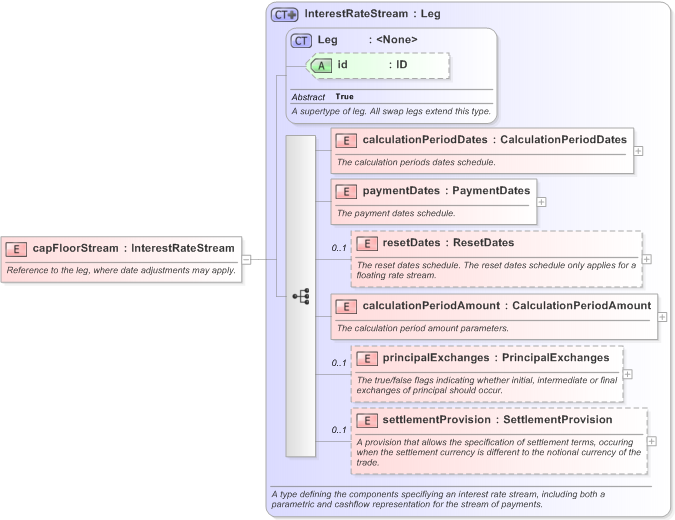This screenshot has height=520, width=675.
Task: Collapse the capFloorStream element node
Action: point(246,260)
